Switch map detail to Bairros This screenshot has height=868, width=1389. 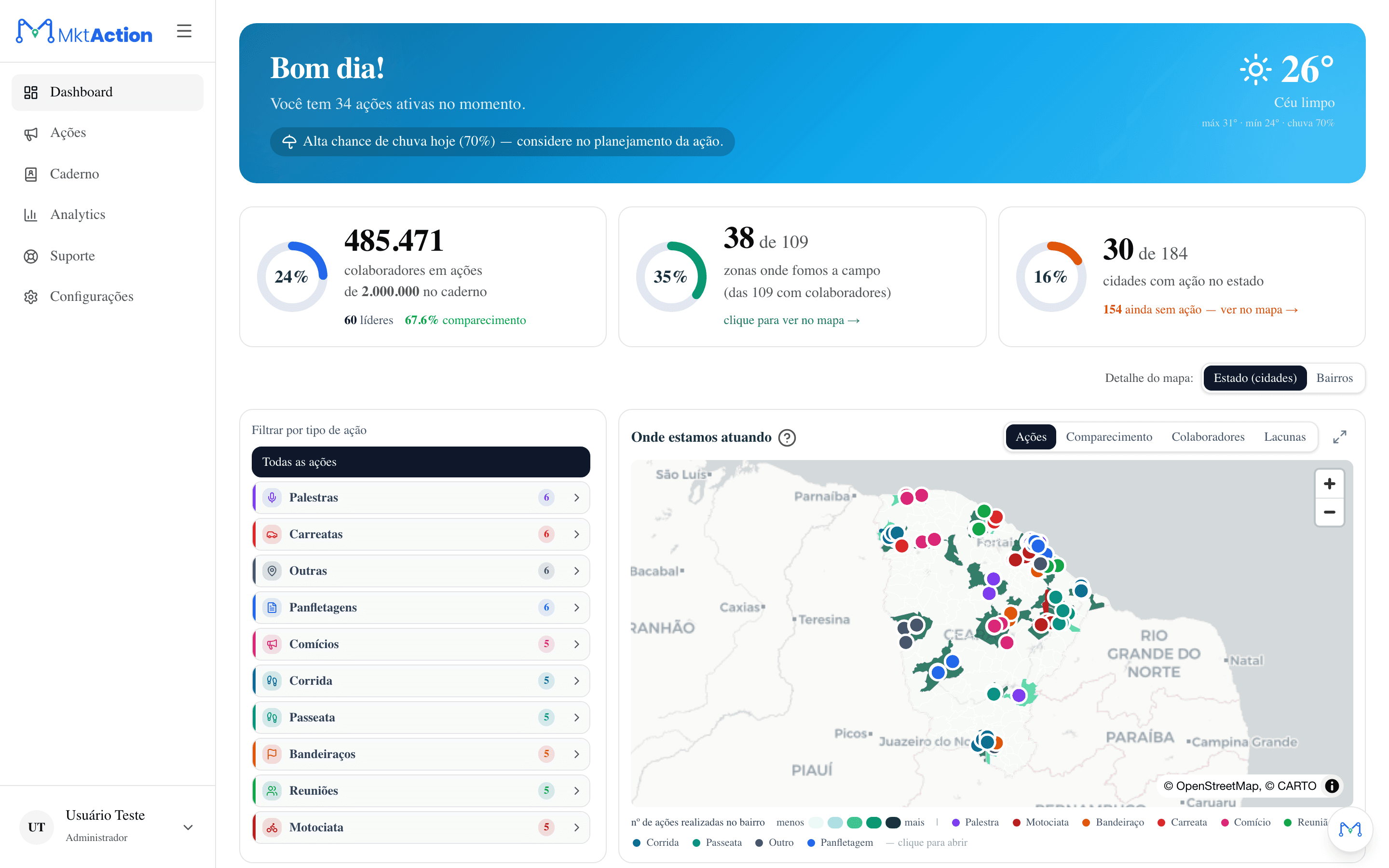coord(1334,379)
